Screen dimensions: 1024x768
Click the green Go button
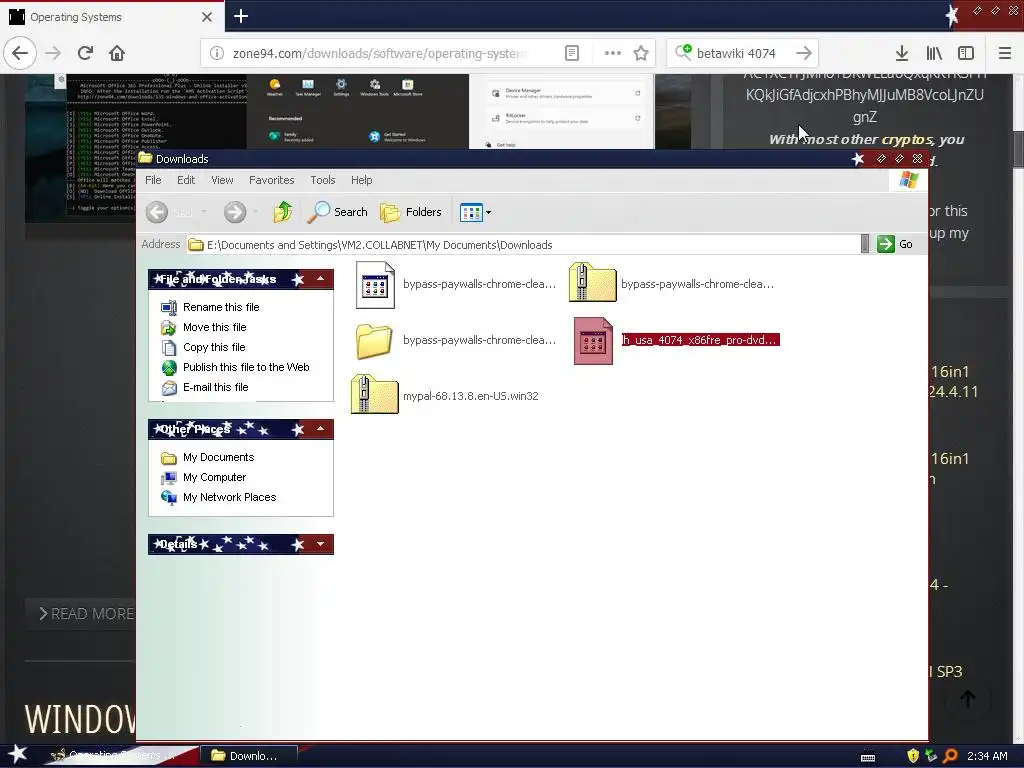[x=895, y=244]
